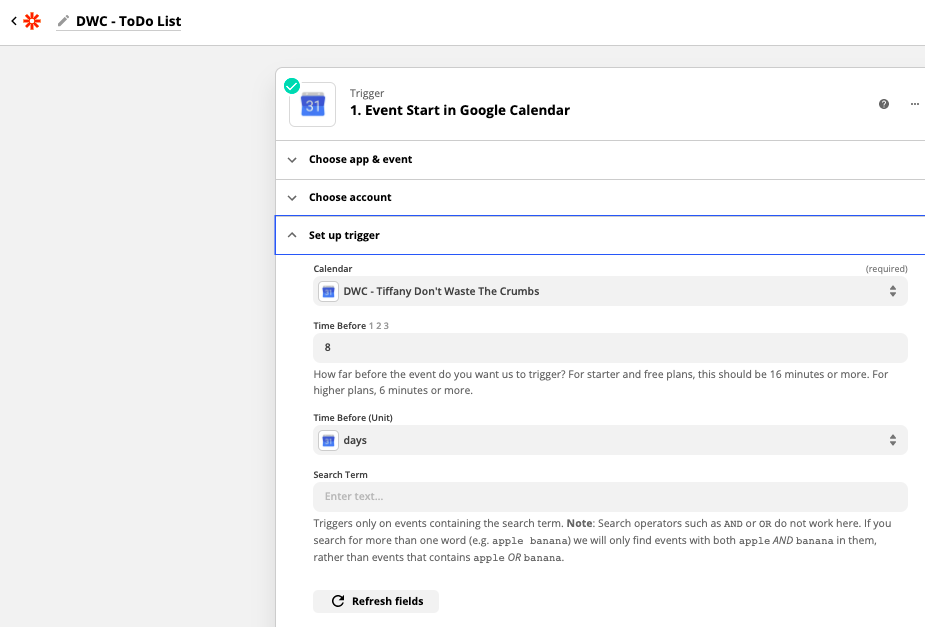Focus the Search Term text field
Screen dimensions: 925x627
[610, 497]
